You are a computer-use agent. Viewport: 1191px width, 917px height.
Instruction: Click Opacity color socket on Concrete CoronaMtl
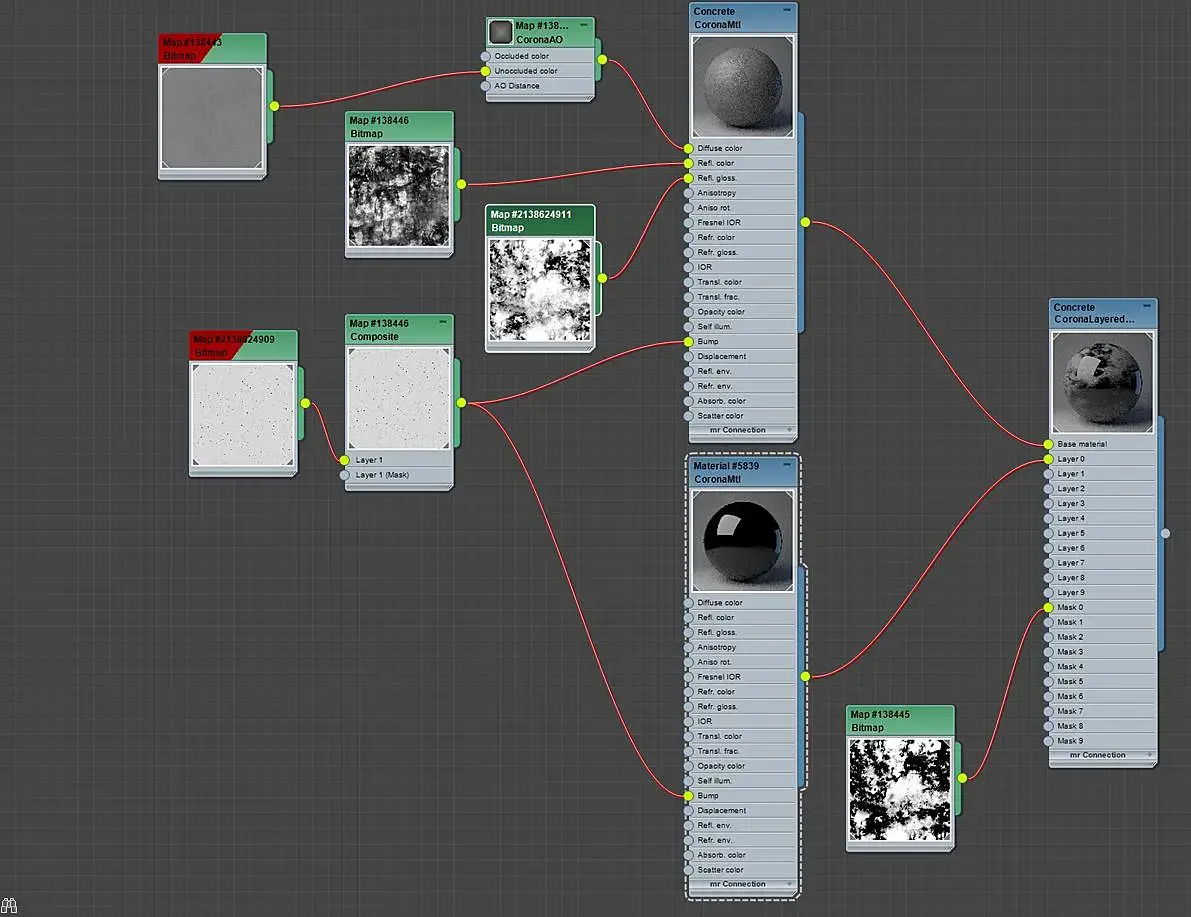click(x=689, y=312)
